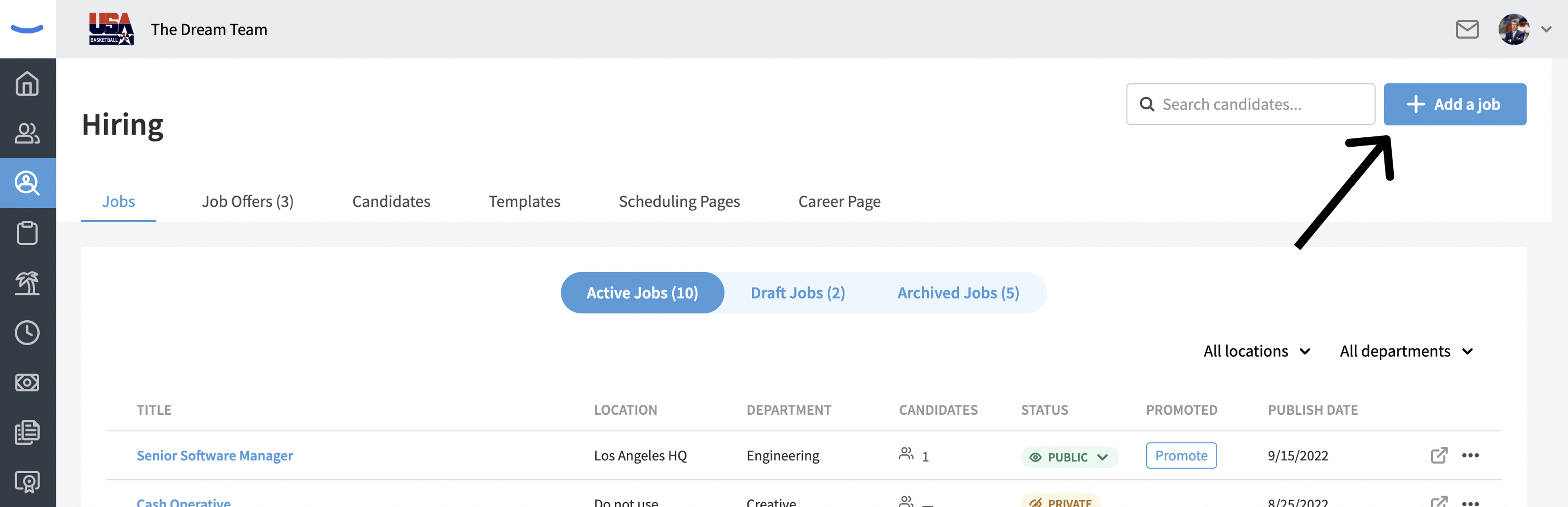The width and height of the screenshot is (1568, 507).
Task: Show Archived Jobs (5) list
Action: (958, 293)
